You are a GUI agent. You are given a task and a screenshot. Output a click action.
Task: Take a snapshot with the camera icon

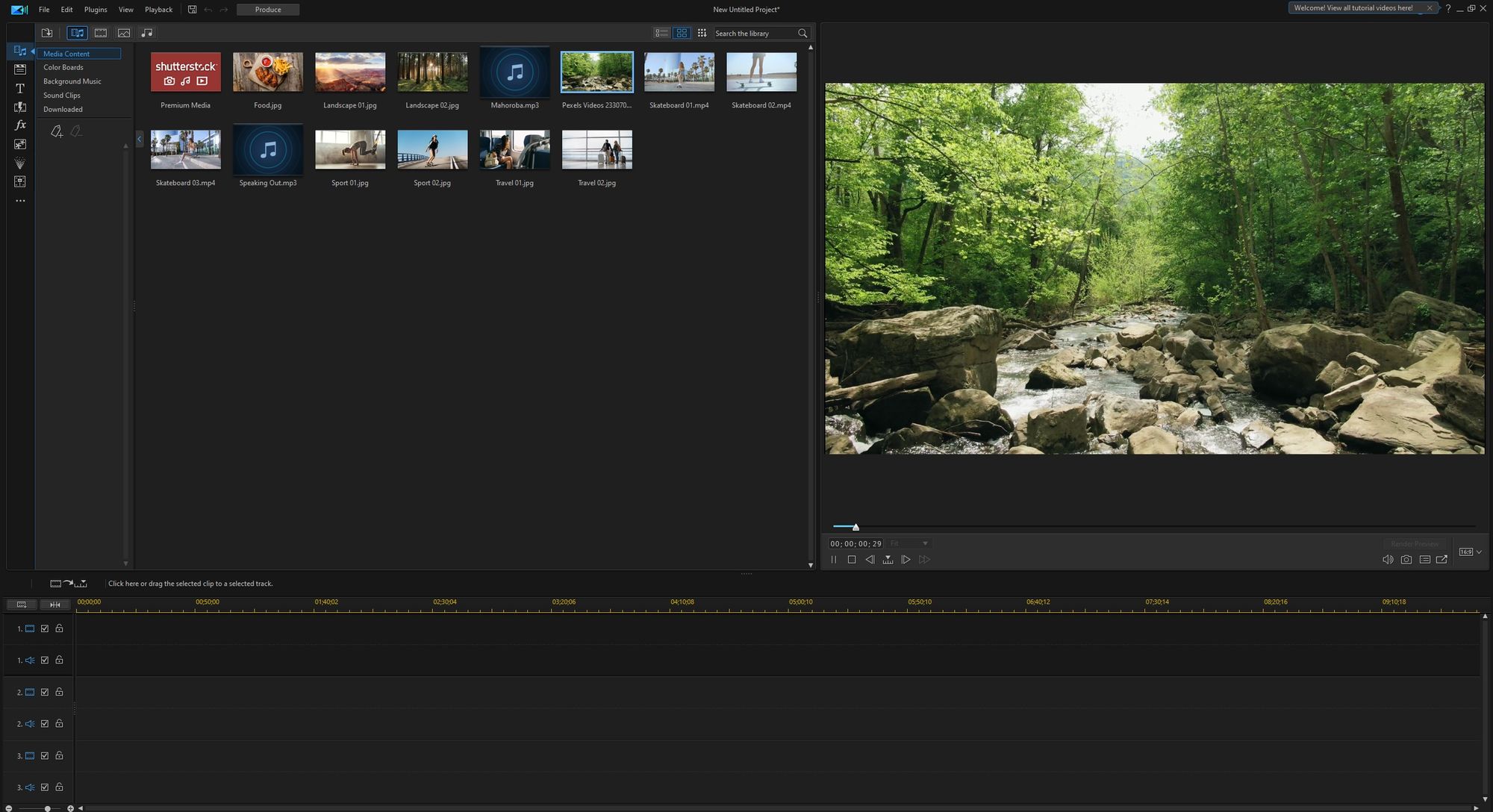[x=1406, y=560]
